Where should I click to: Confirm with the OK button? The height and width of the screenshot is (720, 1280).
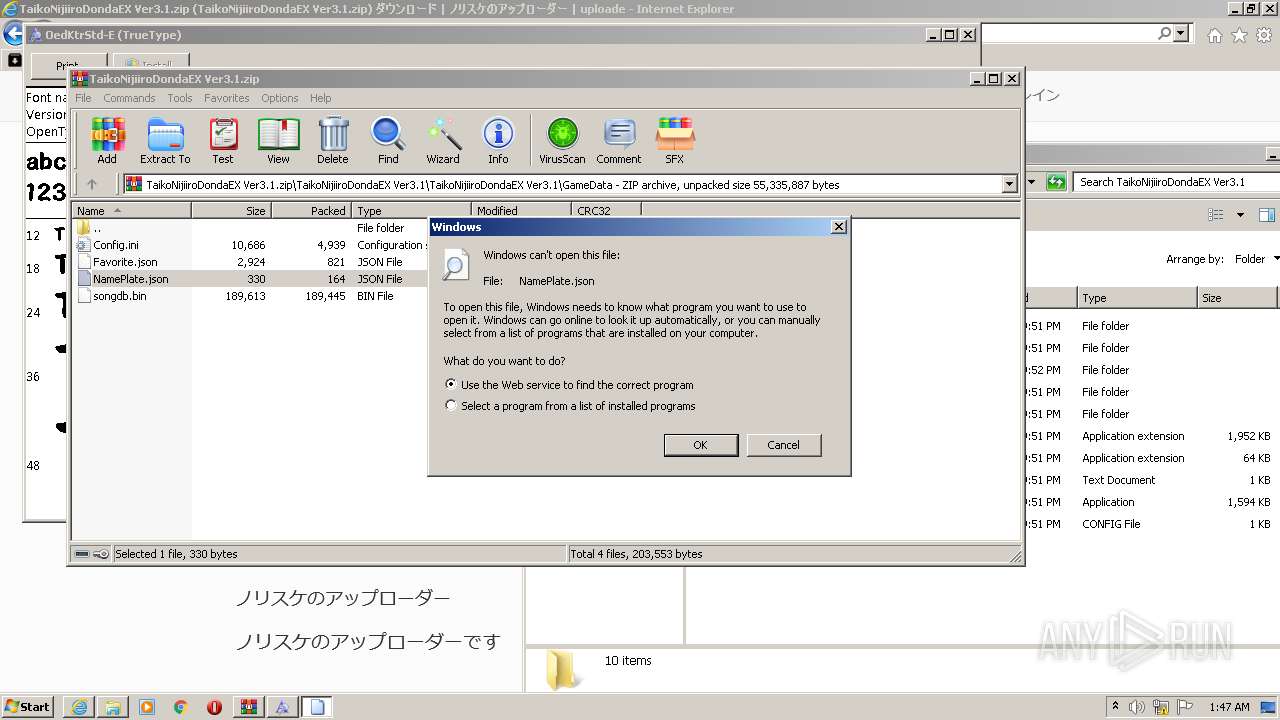click(701, 445)
